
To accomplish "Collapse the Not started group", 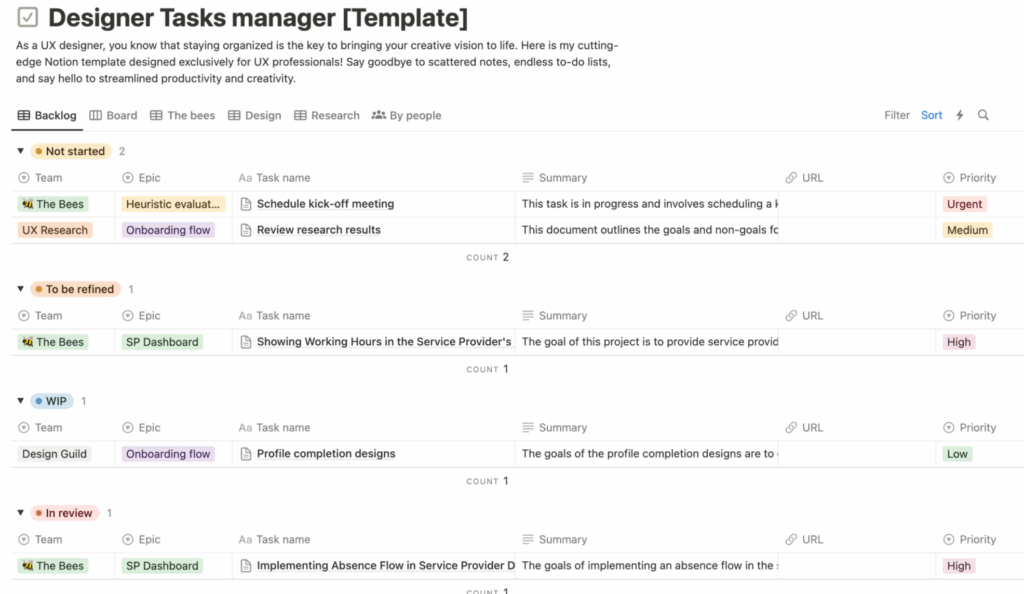I will [x=21, y=151].
